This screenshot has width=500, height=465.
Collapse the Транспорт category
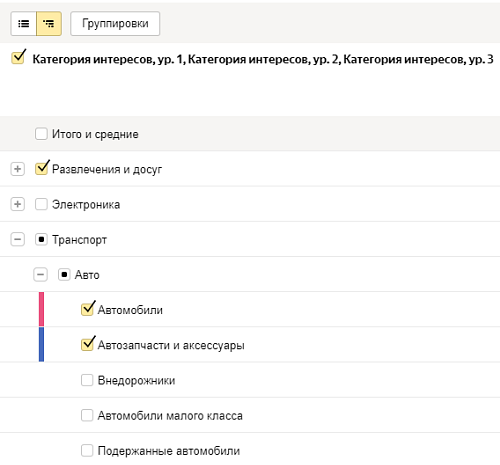(17, 239)
